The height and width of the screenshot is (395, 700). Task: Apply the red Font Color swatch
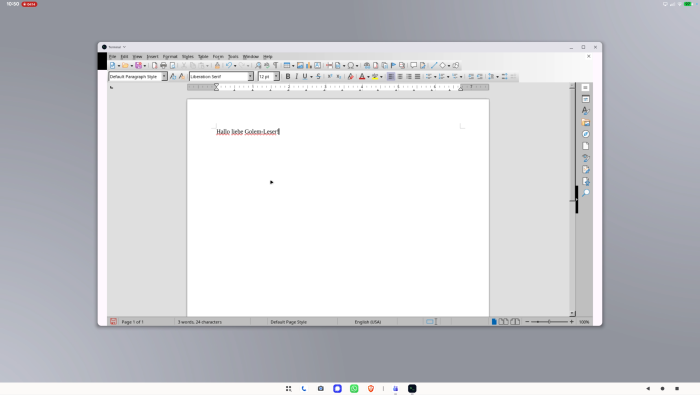point(362,77)
